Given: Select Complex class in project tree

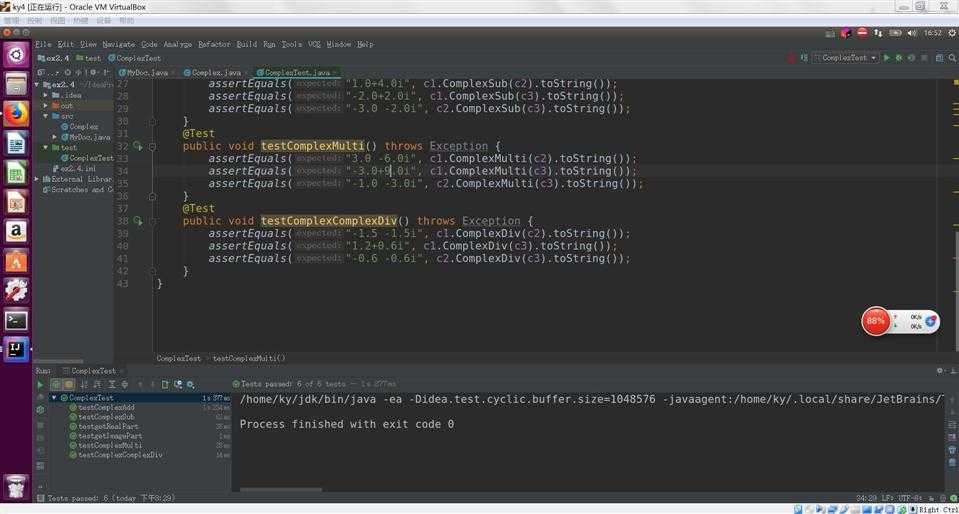Looking at the screenshot, I should 80,127.
